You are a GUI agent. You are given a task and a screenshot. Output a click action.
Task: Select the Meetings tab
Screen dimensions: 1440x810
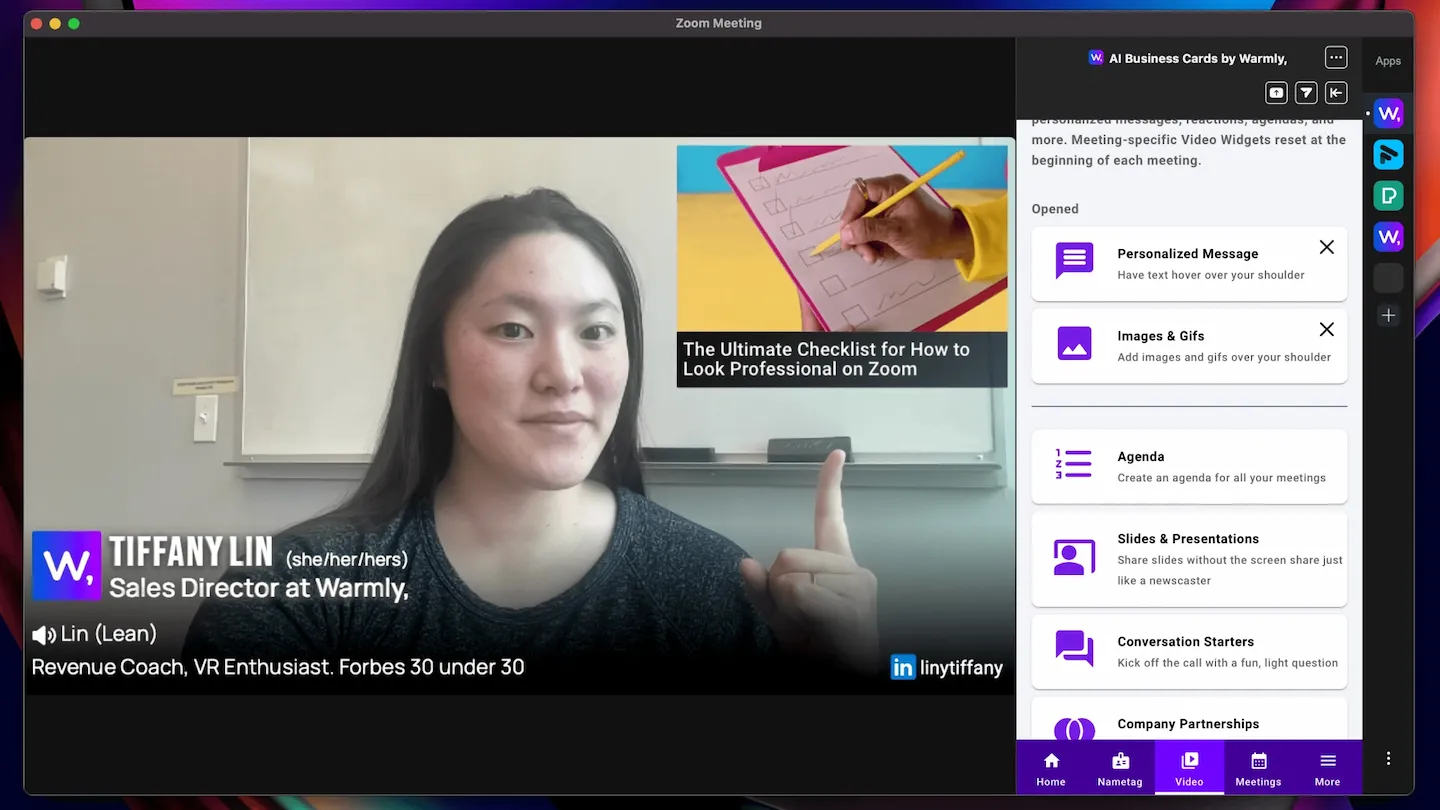point(1258,767)
